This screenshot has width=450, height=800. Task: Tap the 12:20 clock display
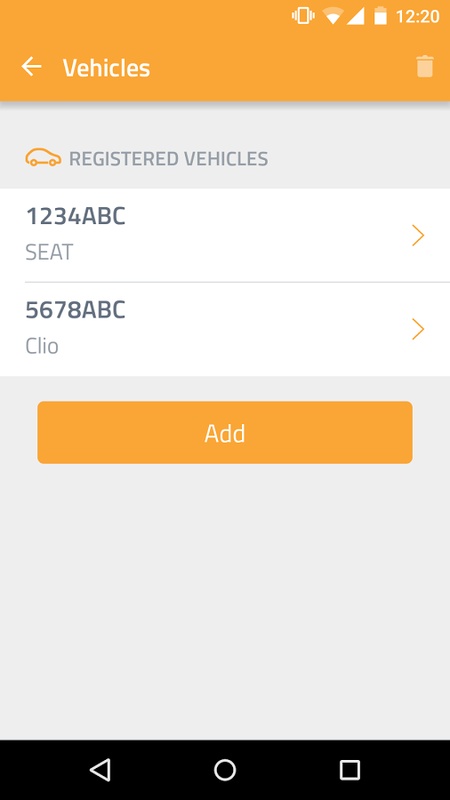click(417, 16)
